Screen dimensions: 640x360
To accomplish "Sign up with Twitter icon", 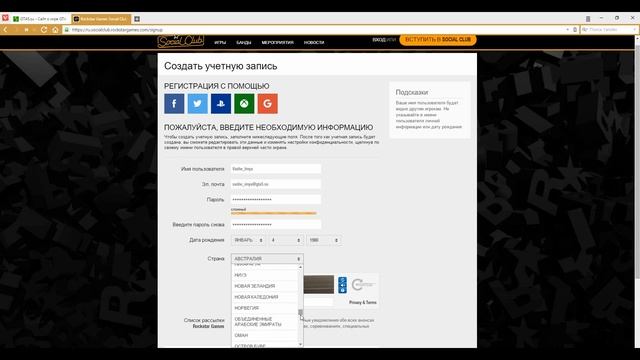I will coord(197,104).
